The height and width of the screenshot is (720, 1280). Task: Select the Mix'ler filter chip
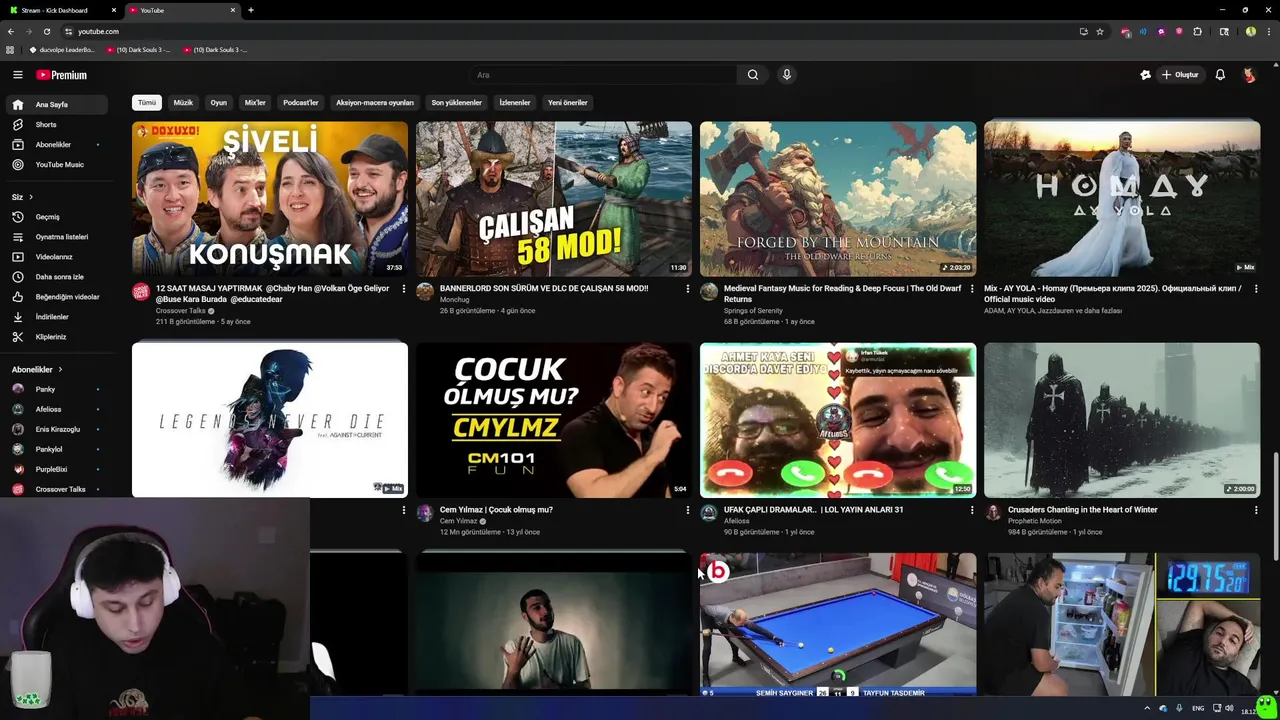point(255,102)
